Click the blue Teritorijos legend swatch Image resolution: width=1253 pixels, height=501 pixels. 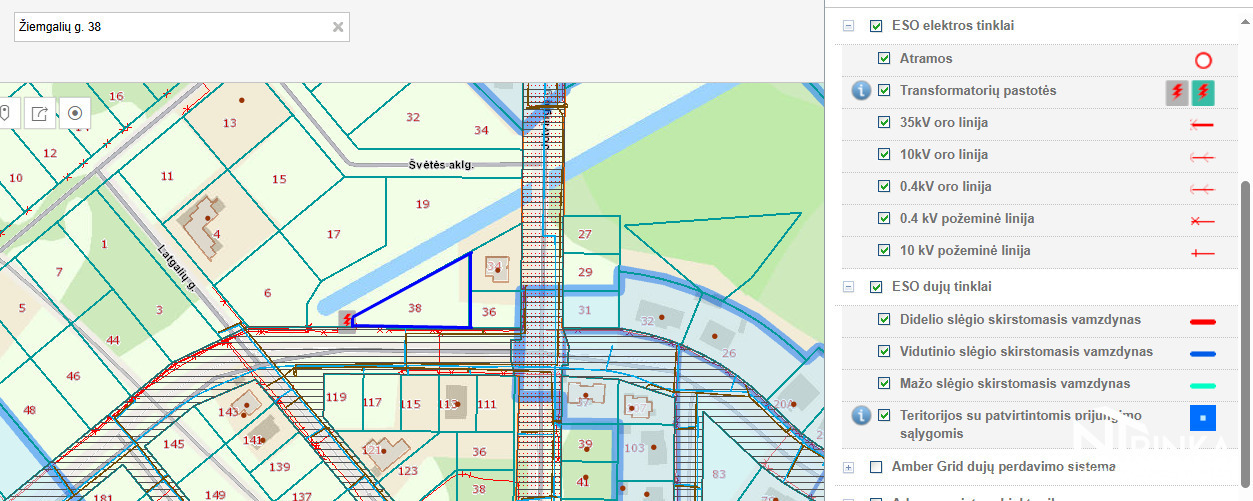(x=1202, y=418)
